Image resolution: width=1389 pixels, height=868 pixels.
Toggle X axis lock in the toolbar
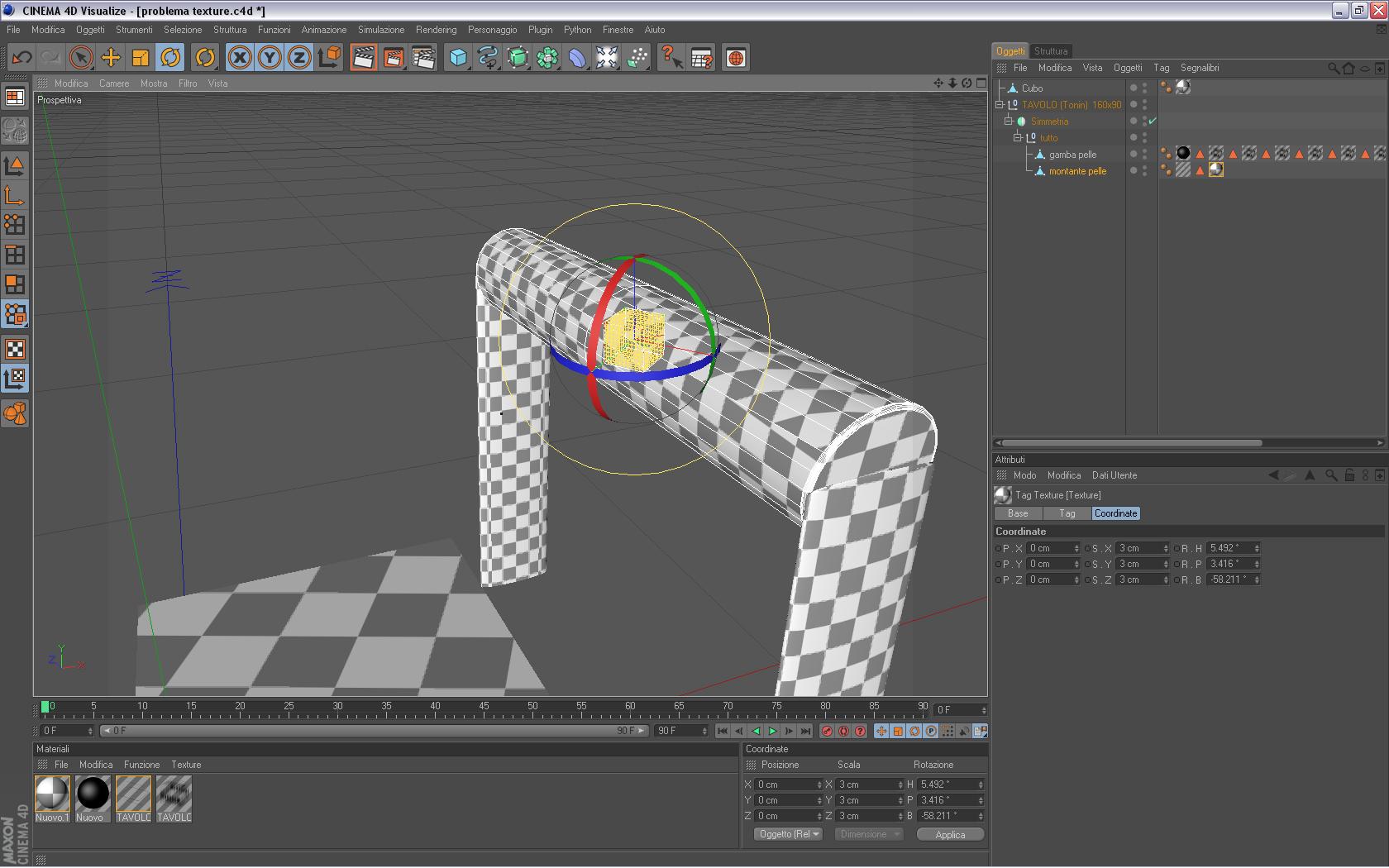(x=240, y=57)
